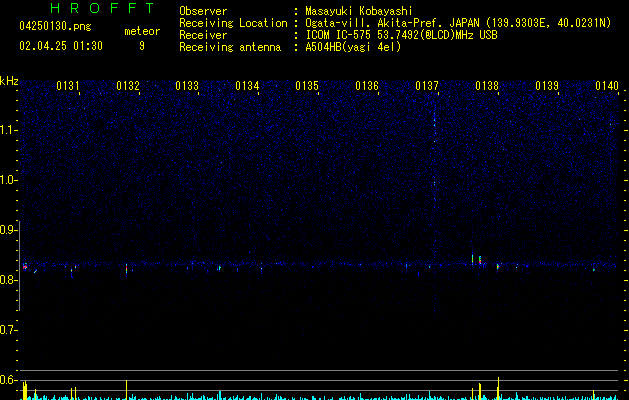629x400 pixels.
Task: Click the yellow power spike below 0132
Action: coord(126,390)
